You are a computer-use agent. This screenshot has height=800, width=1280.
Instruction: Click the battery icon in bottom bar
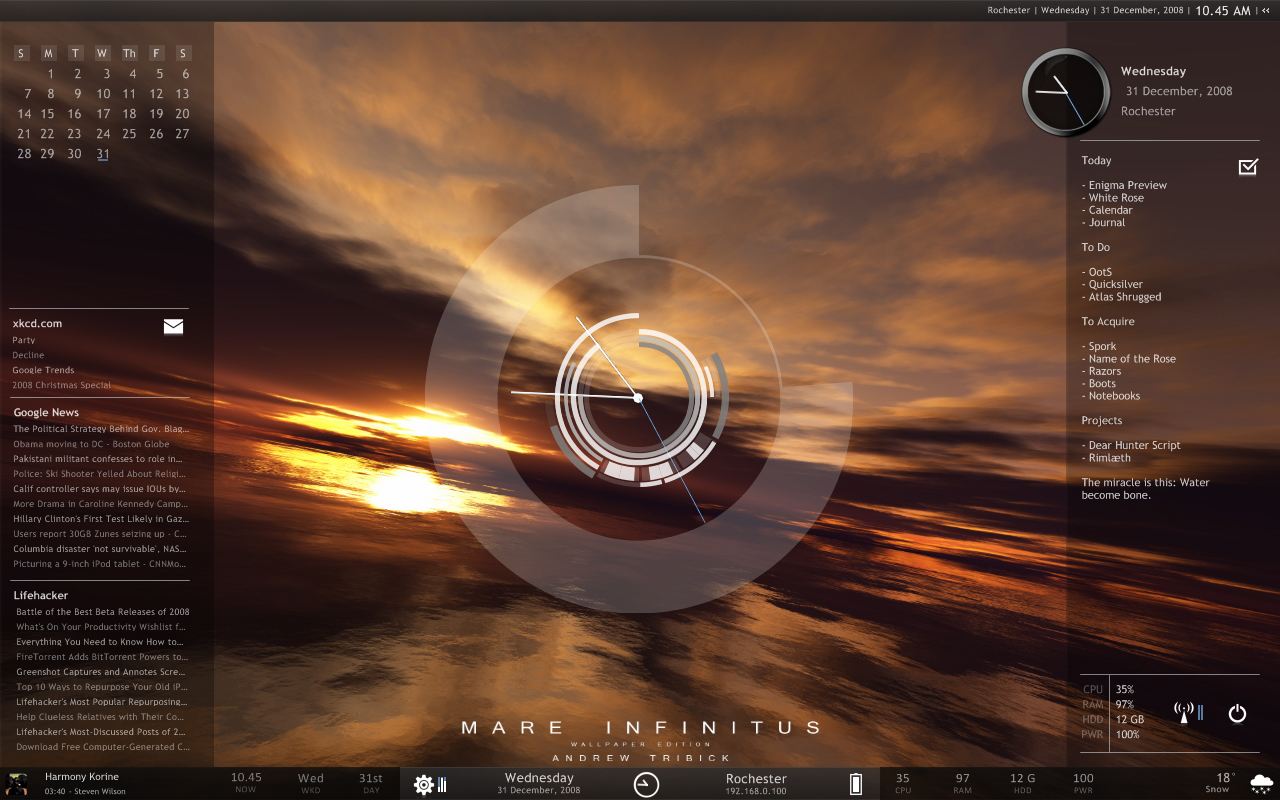click(855, 784)
